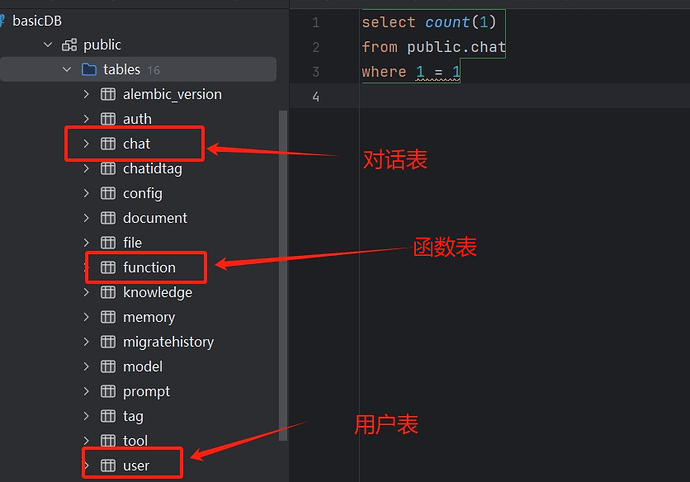Select the public schema label

point(102,45)
